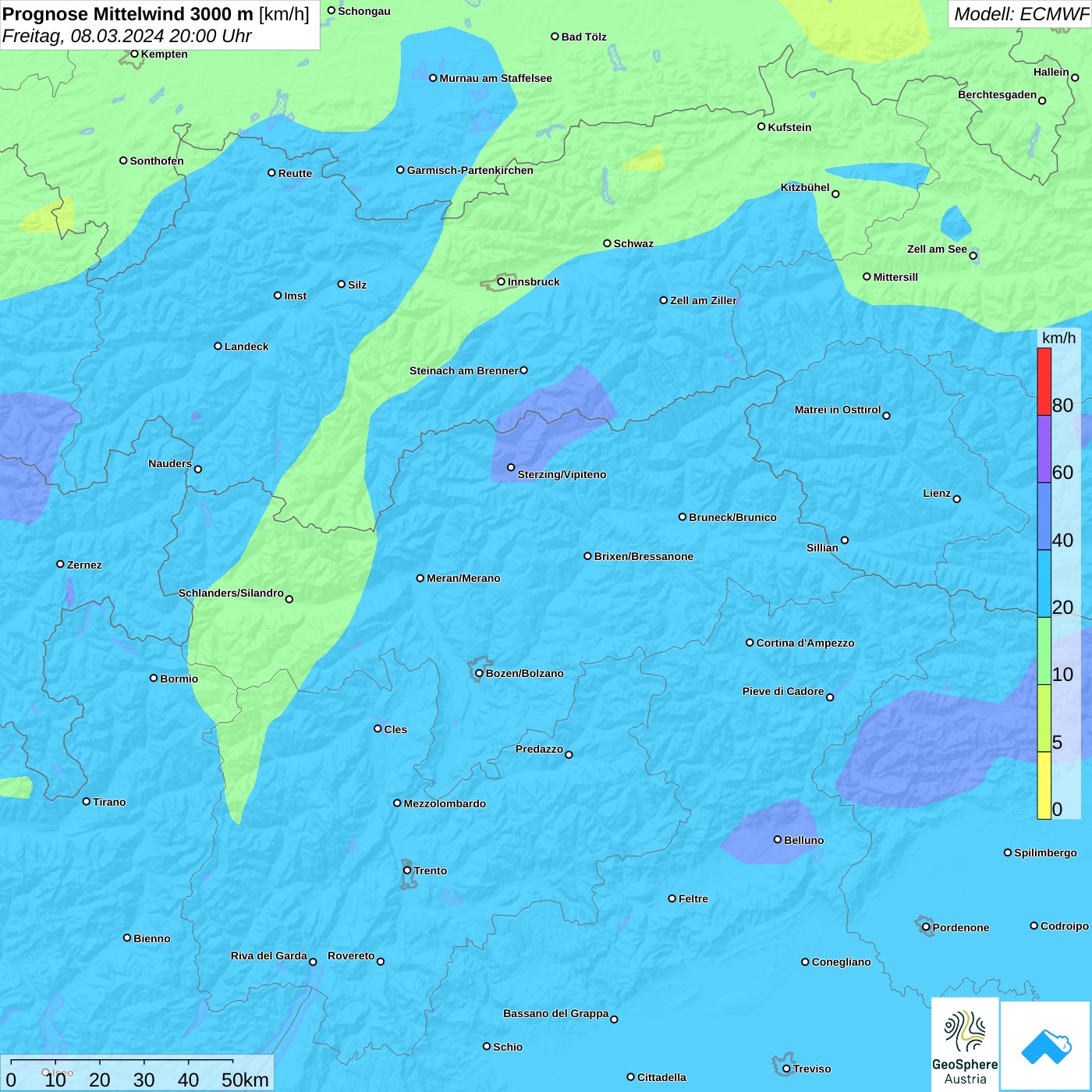Click the 'Sonthofen' label
This screenshot has height=1092, width=1092.
coord(157,161)
